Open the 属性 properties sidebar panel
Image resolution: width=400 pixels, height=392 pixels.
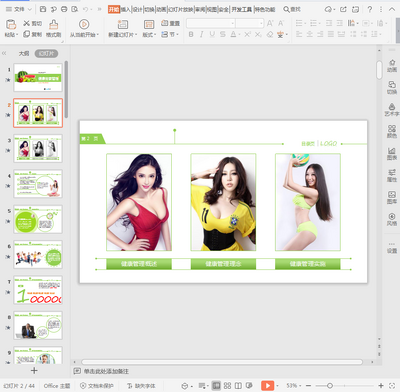point(392,176)
